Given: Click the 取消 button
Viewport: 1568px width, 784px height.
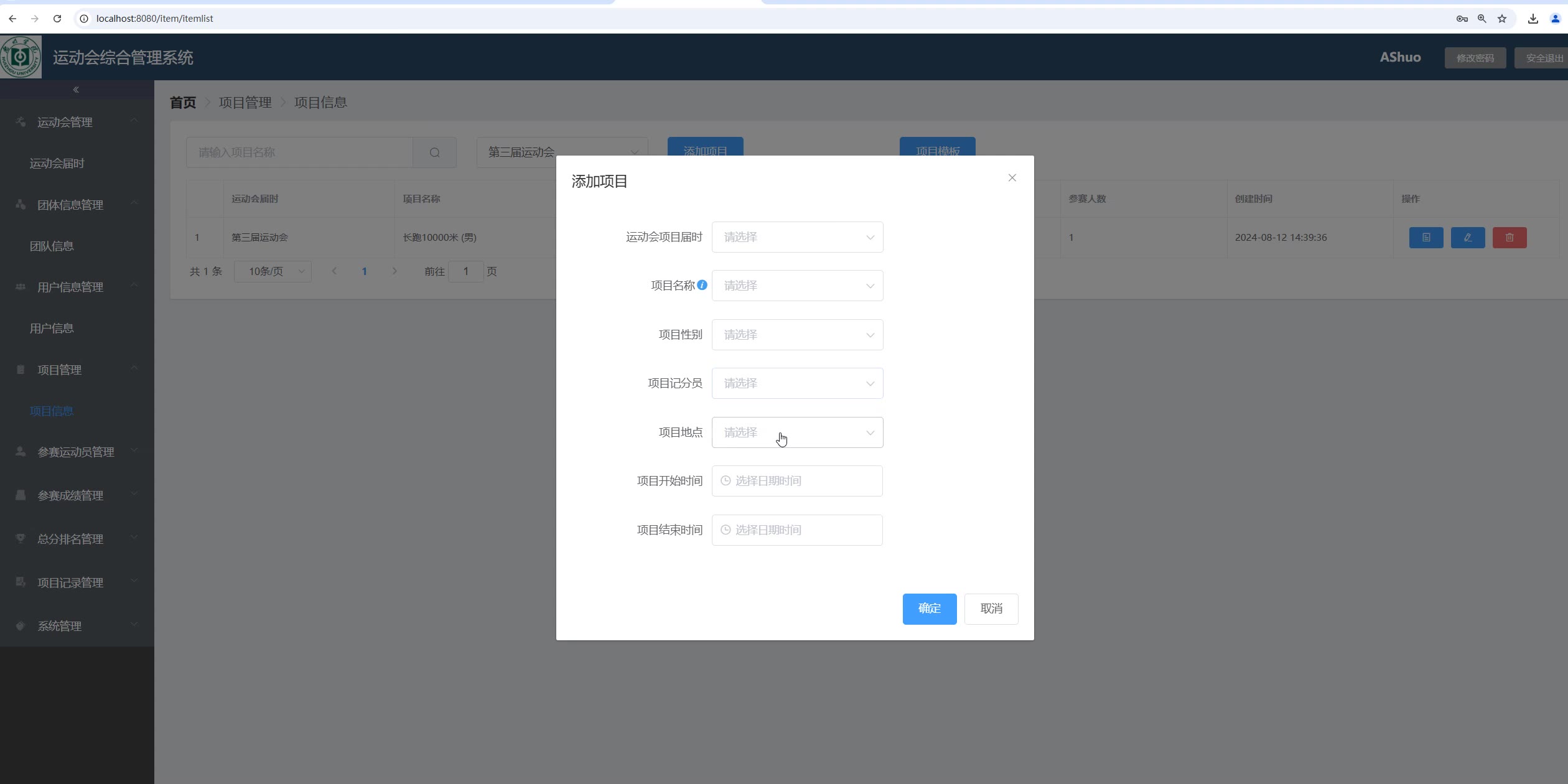Looking at the screenshot, I should coord(991,609).
